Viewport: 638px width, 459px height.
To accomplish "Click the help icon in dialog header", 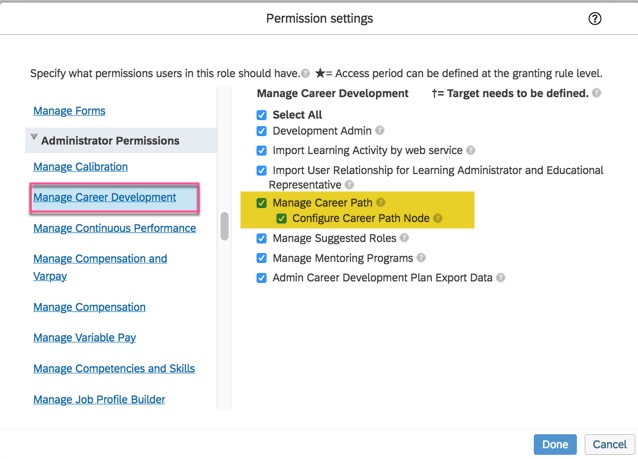I will coord(595,19).
